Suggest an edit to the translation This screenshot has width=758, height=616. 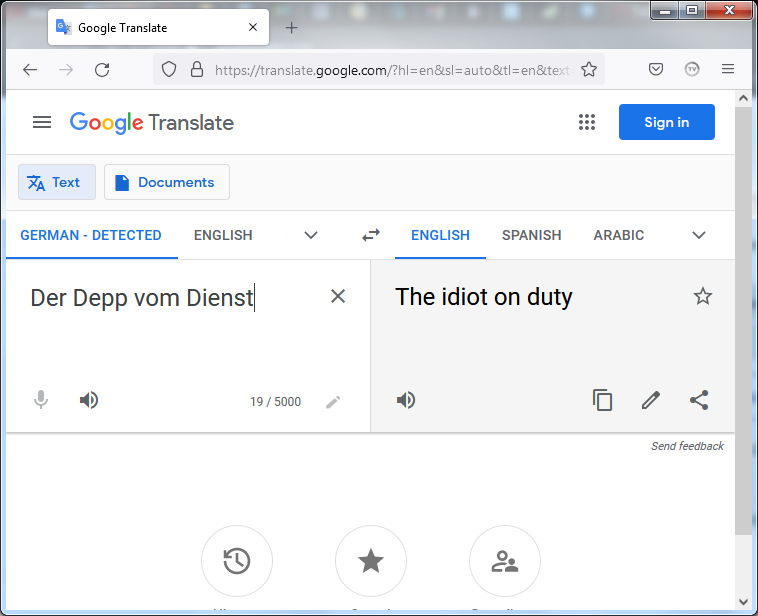[x=651, y=400]
